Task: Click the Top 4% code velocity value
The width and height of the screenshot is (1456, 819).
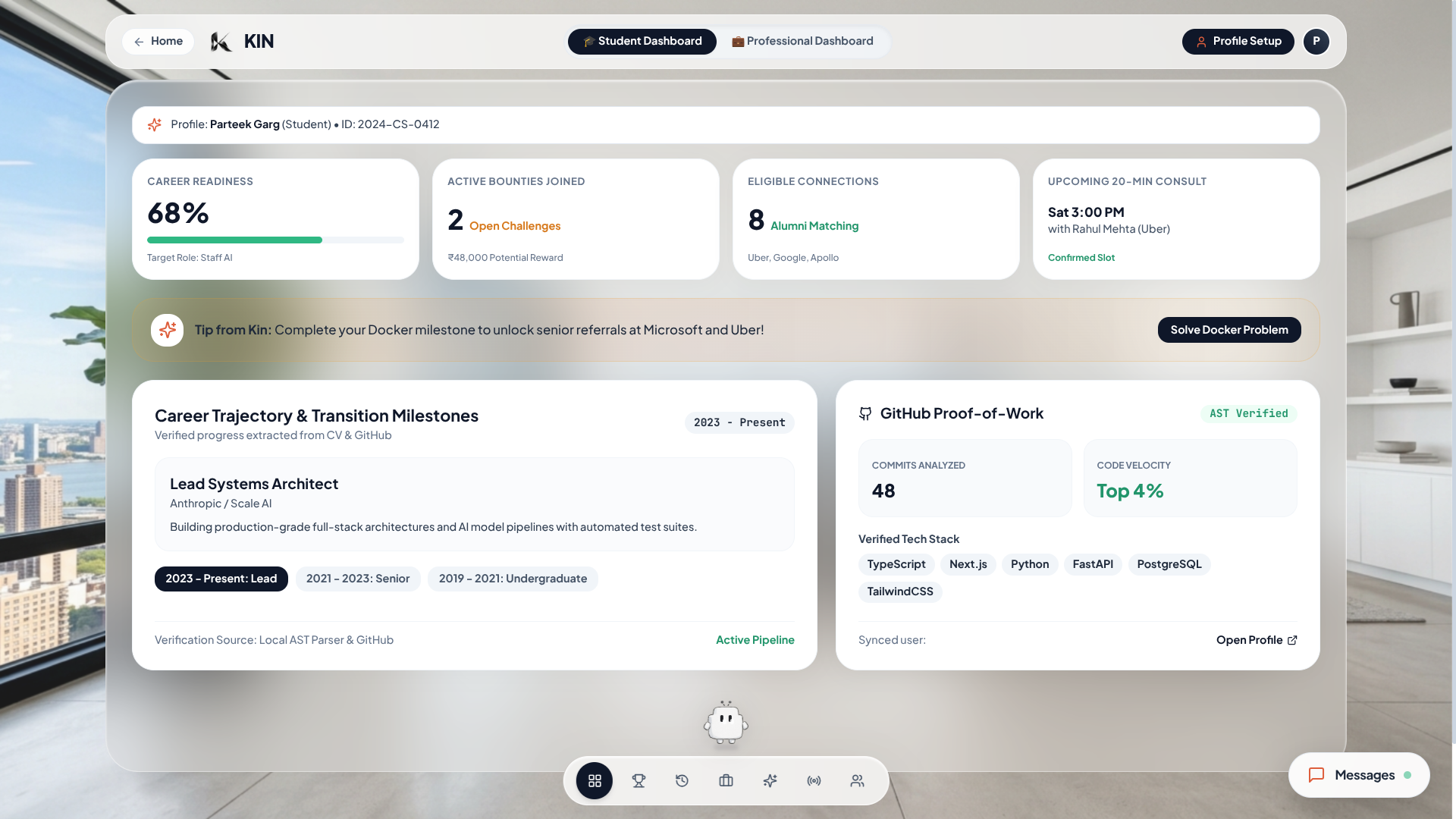Action: click(x=1130, y=491)
